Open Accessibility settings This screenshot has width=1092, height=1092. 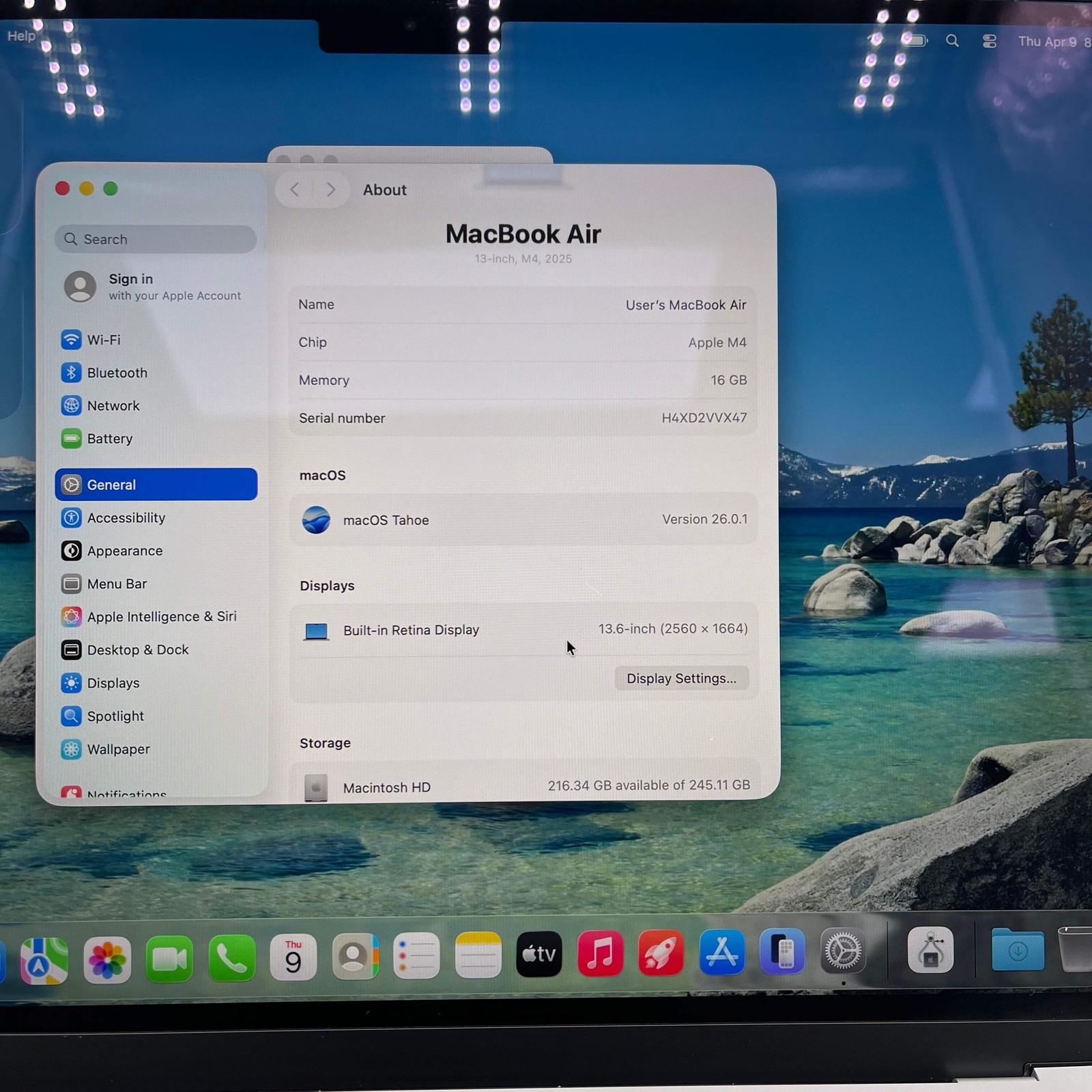(x=156, y=517)
